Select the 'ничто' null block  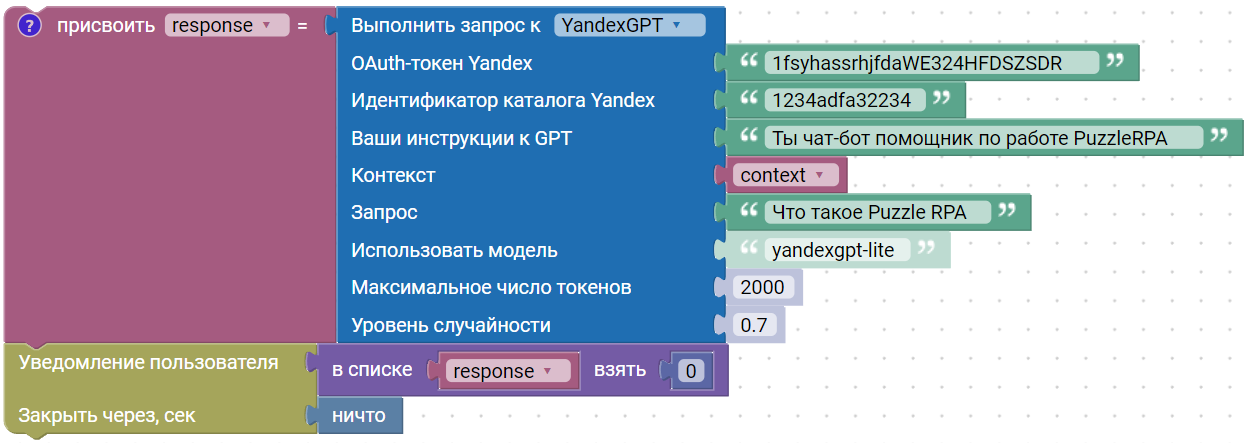pos(360,416)
